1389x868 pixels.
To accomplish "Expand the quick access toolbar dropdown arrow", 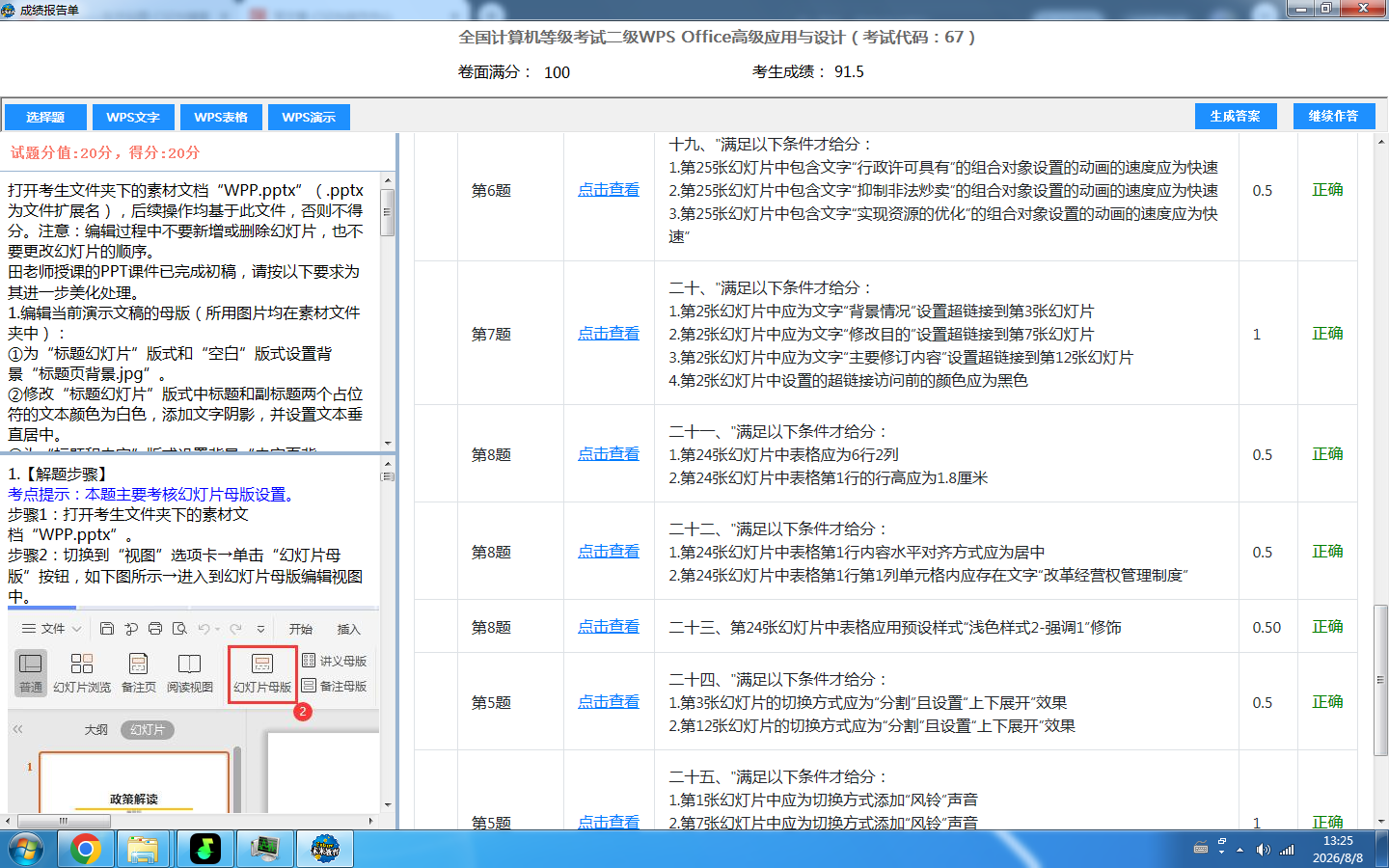I will [260, 629].
